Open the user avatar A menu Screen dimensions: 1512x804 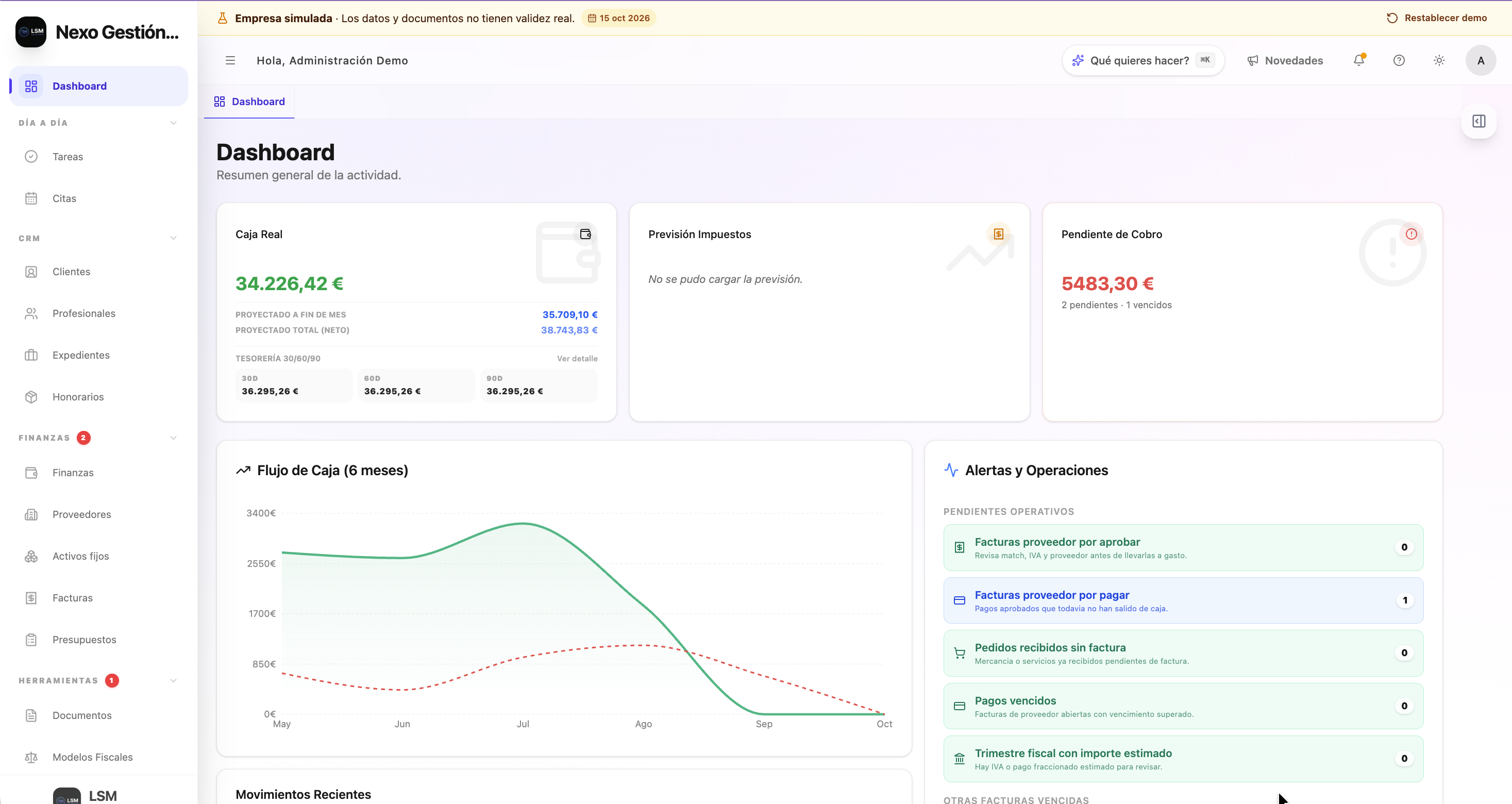point(1480,60)
